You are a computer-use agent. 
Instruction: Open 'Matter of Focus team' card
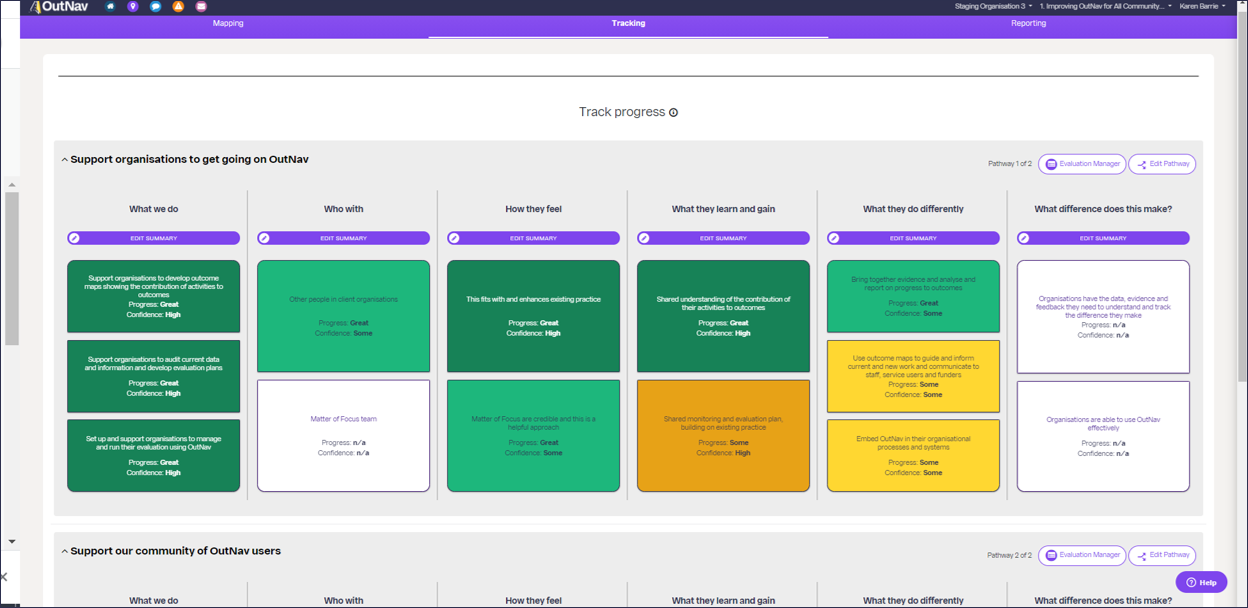click(x=344, y=436)
